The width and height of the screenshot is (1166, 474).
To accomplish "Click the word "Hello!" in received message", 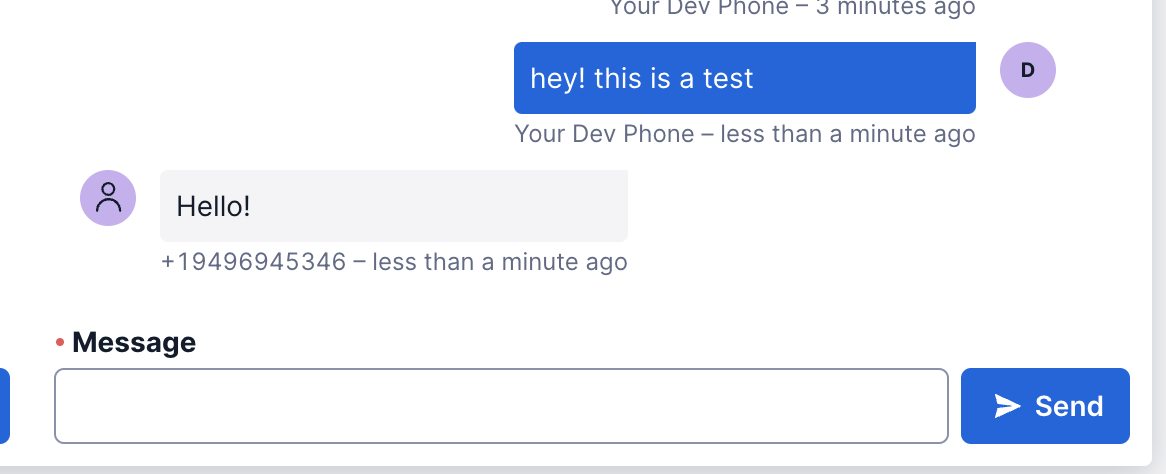I will coord(213,206).
